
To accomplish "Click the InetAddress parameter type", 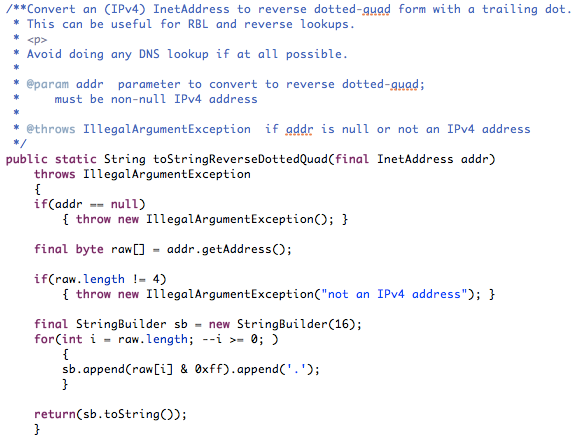I will pos(415,159).
